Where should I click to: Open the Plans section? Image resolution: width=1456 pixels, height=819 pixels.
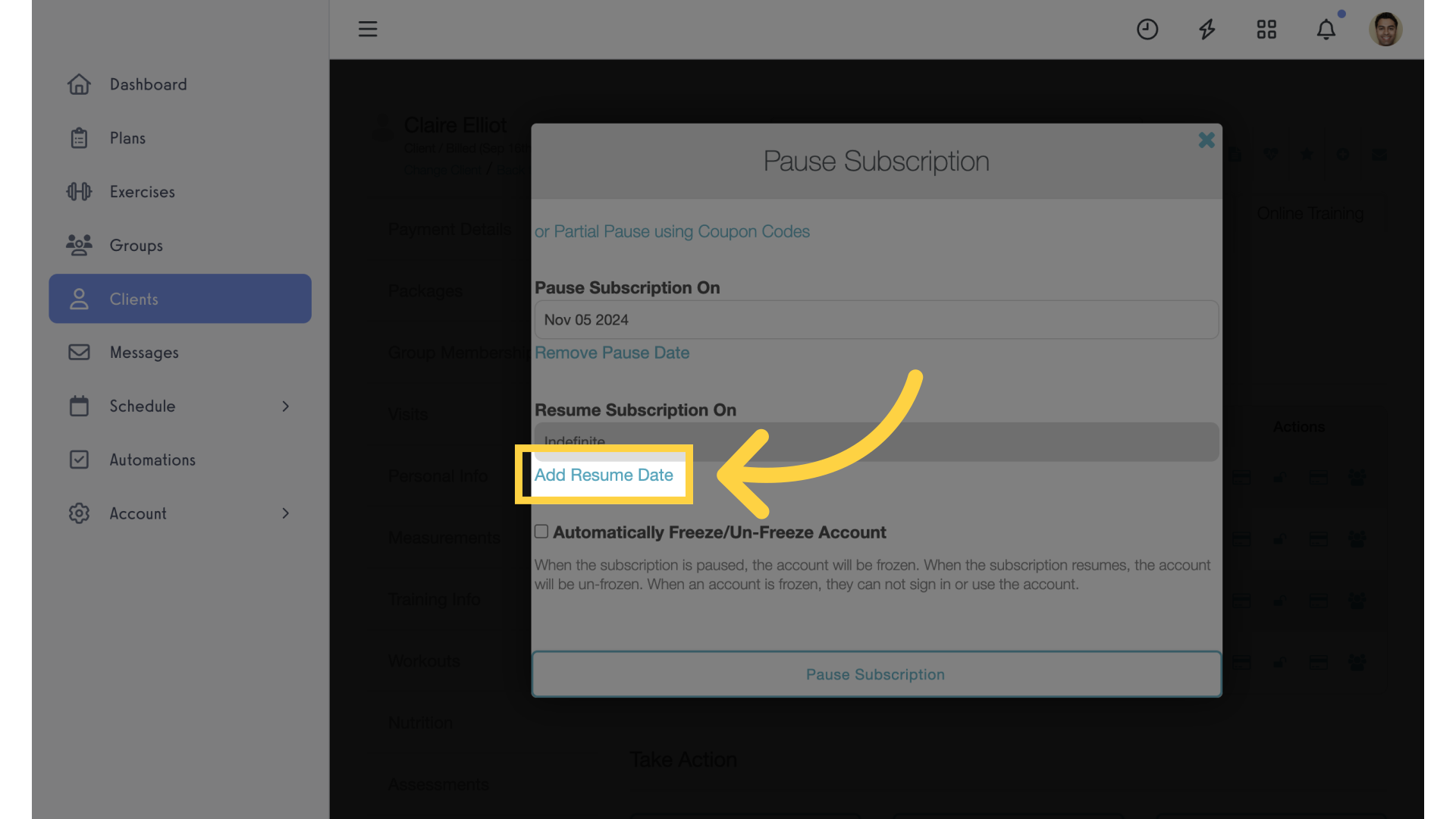coord(127,138)
